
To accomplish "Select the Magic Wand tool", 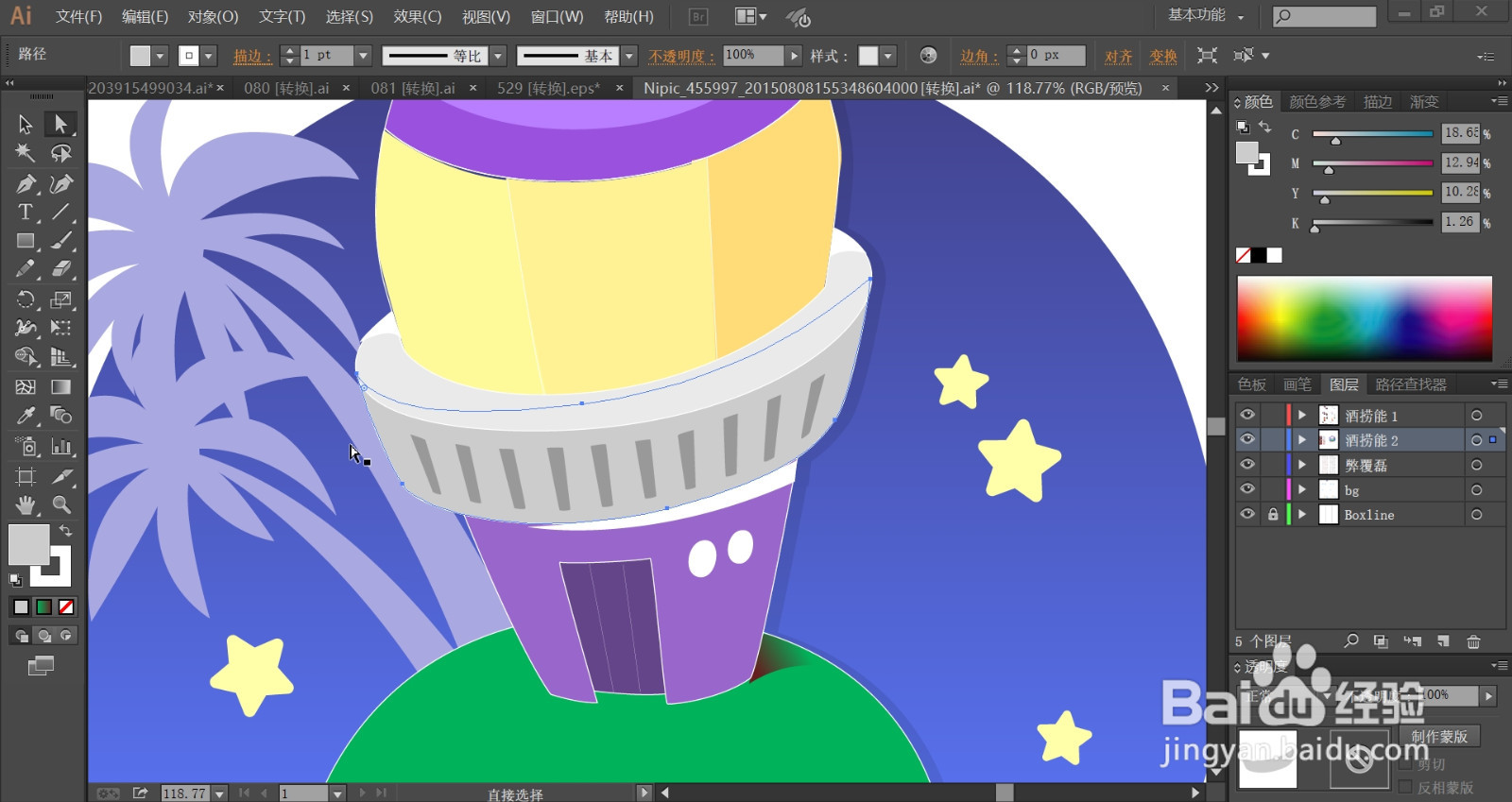I will [x=26, y=153].
